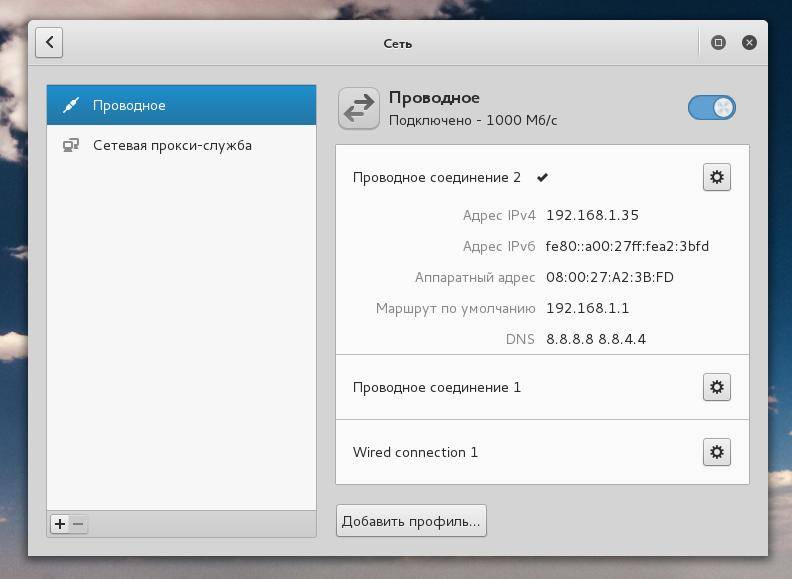This screenshot has width=792, height=579.
Task: Click the Сеть window title
Action: click(398, 44)
